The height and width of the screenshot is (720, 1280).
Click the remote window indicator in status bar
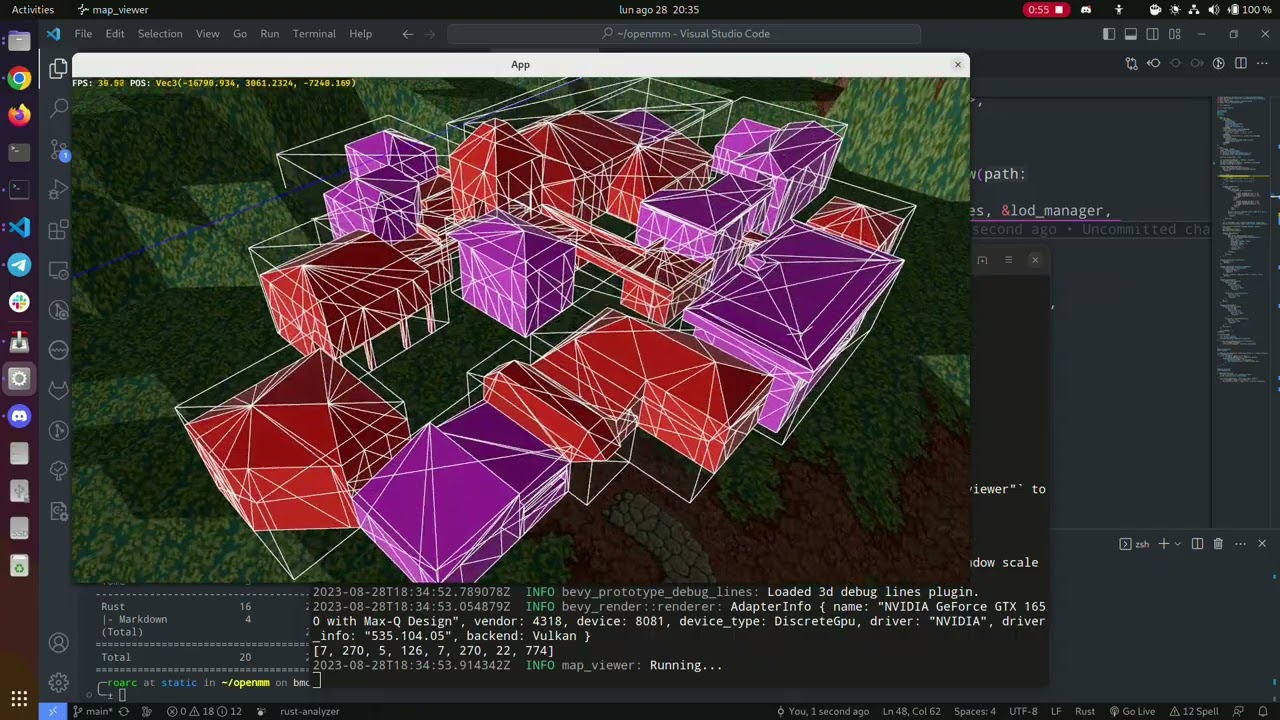point(52,711)
